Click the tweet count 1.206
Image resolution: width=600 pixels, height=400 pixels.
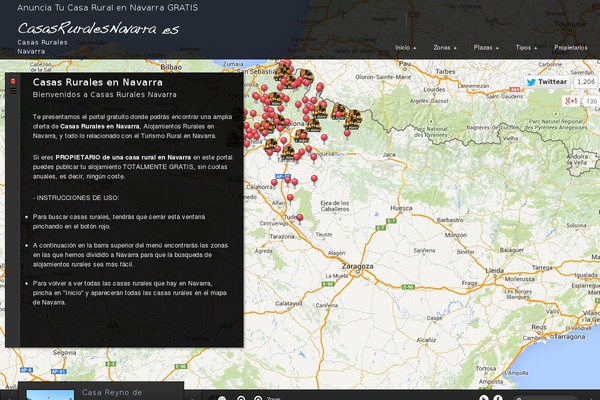[x=586, y=82]
